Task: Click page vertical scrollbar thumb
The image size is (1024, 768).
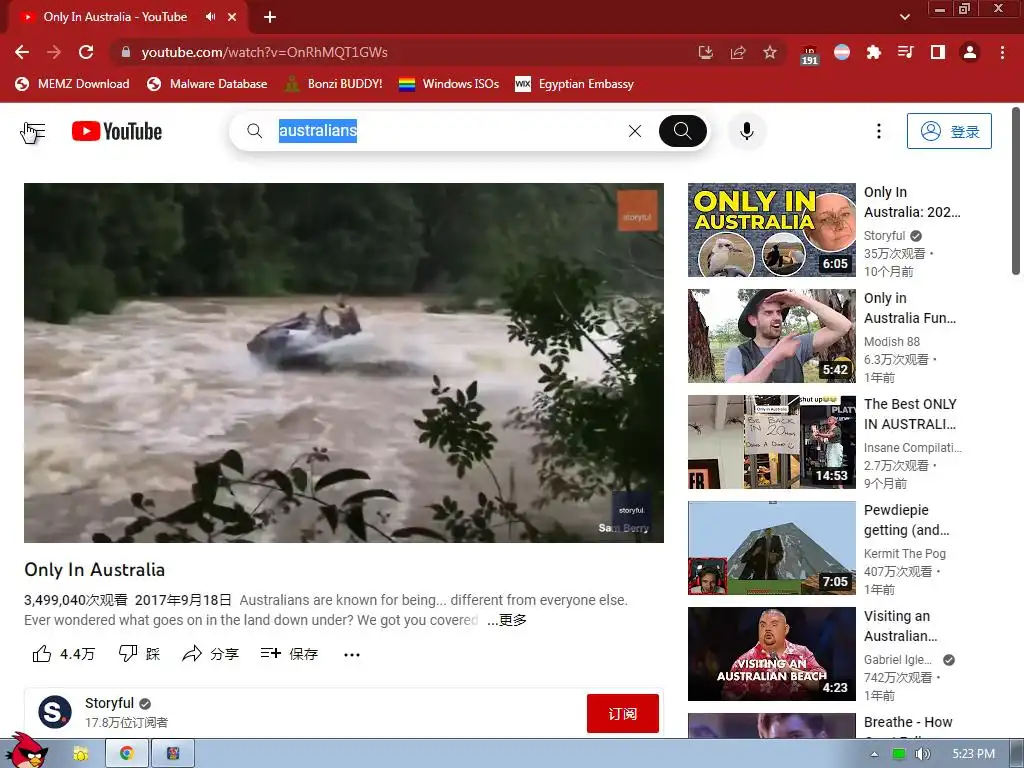Action: (x=1016, y=191)
